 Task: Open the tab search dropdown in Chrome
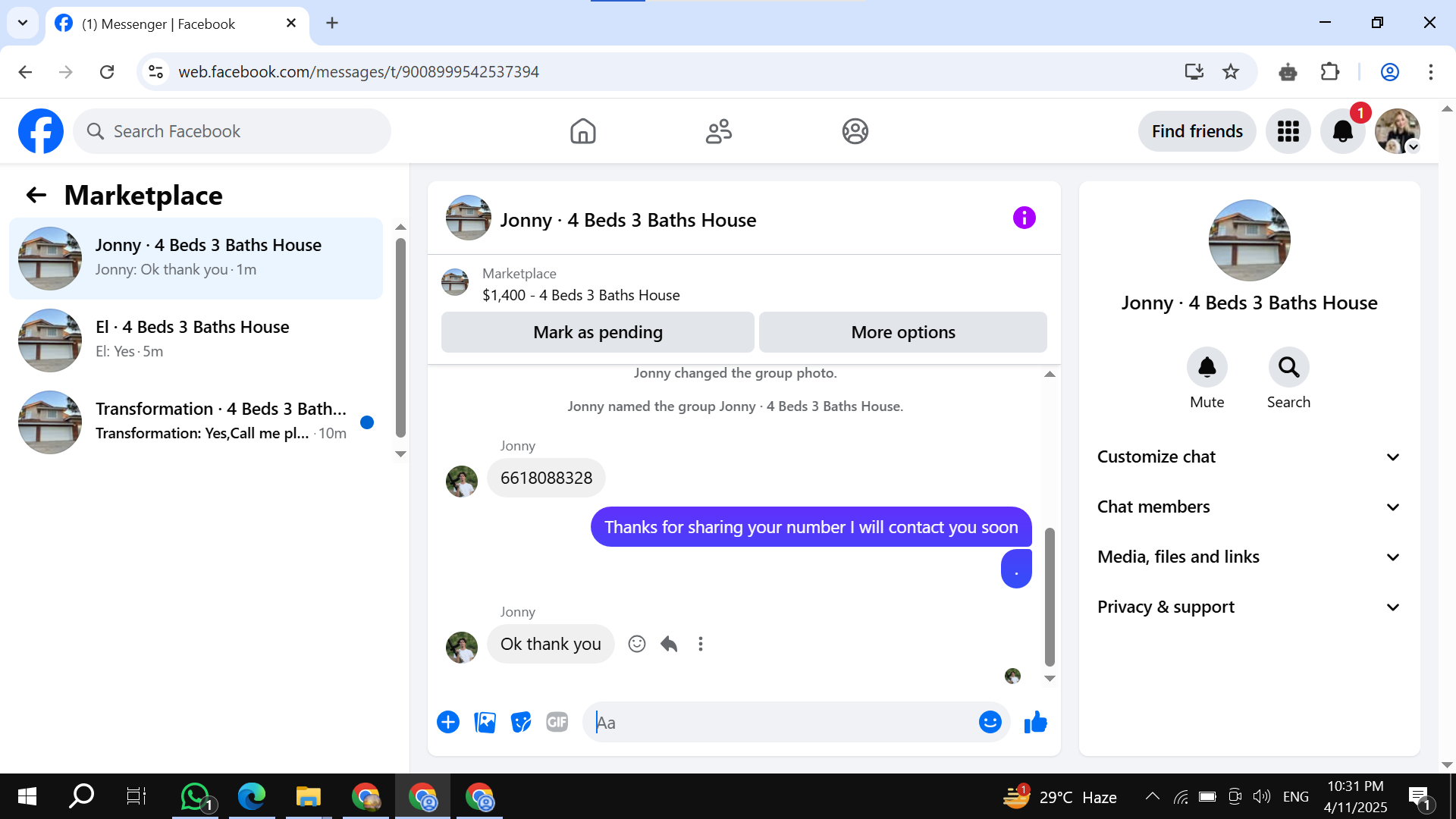pos(23,23)
